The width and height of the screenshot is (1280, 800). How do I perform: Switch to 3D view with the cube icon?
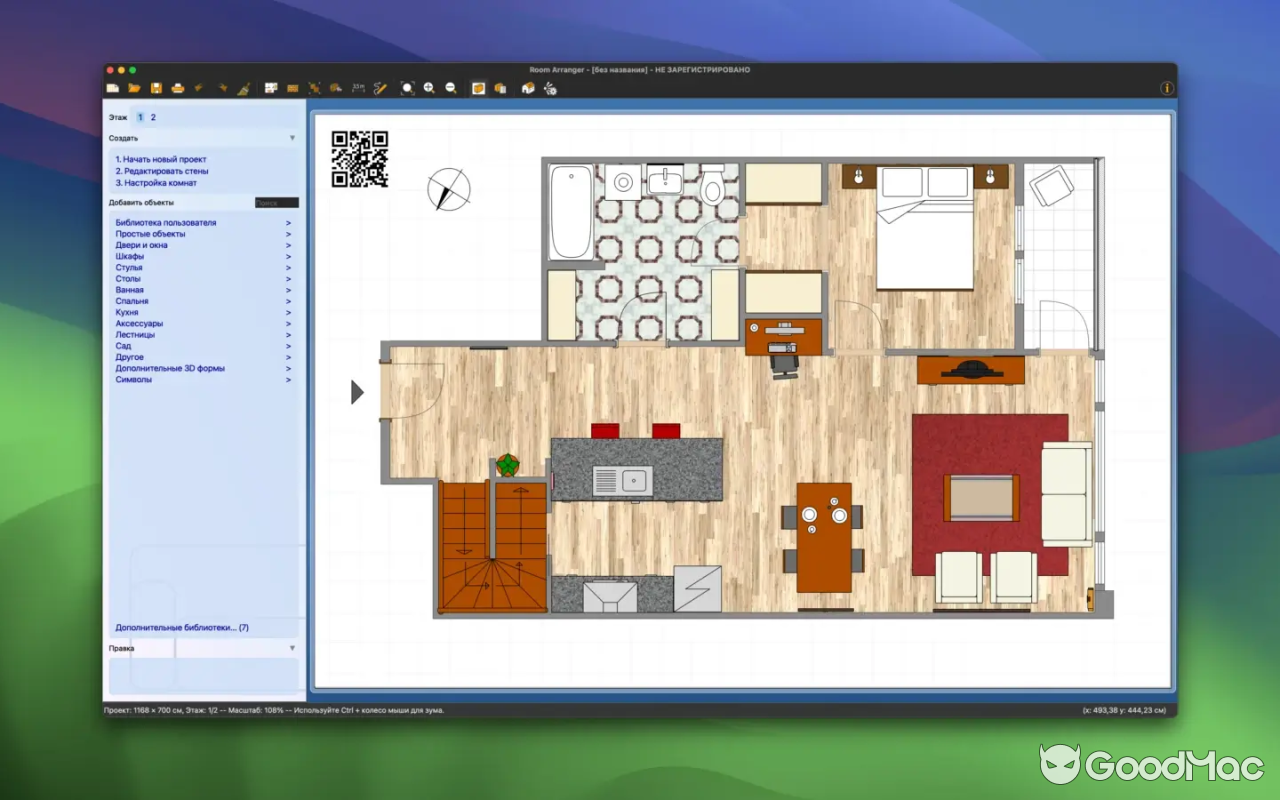tap(477, 88)
